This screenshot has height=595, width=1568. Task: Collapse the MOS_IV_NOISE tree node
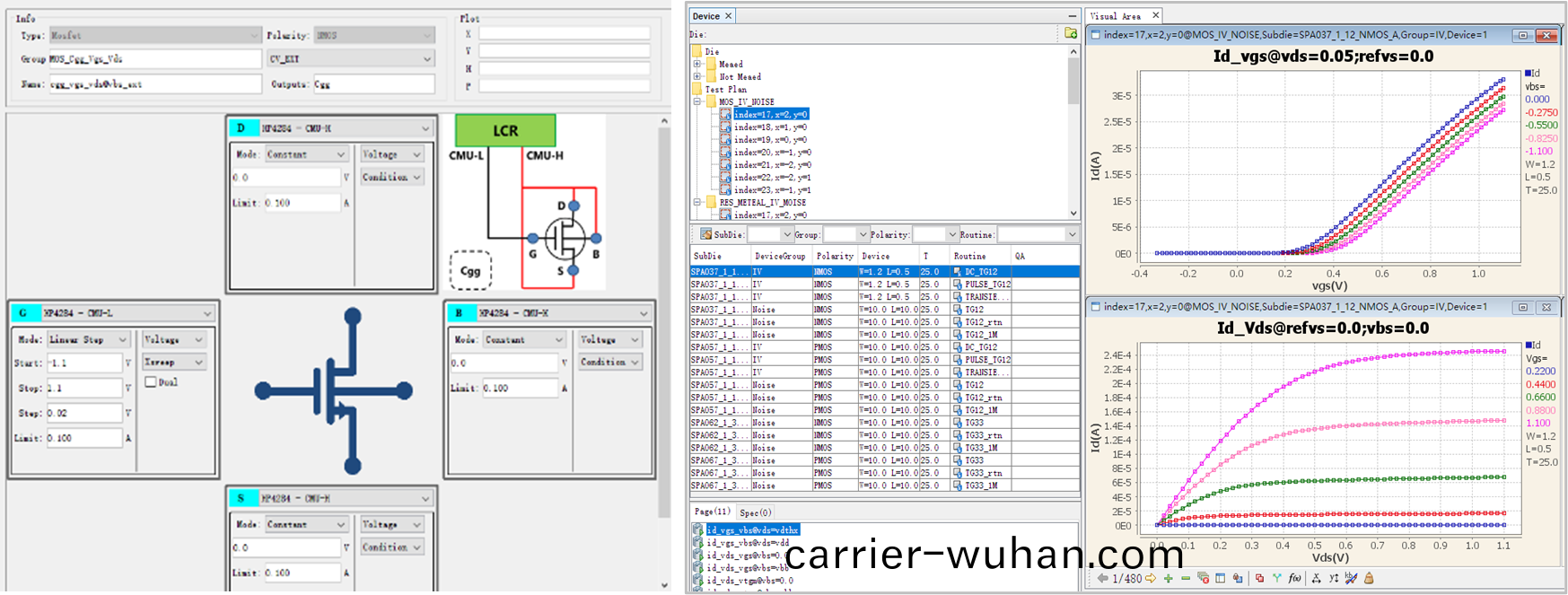click(697, 102)
